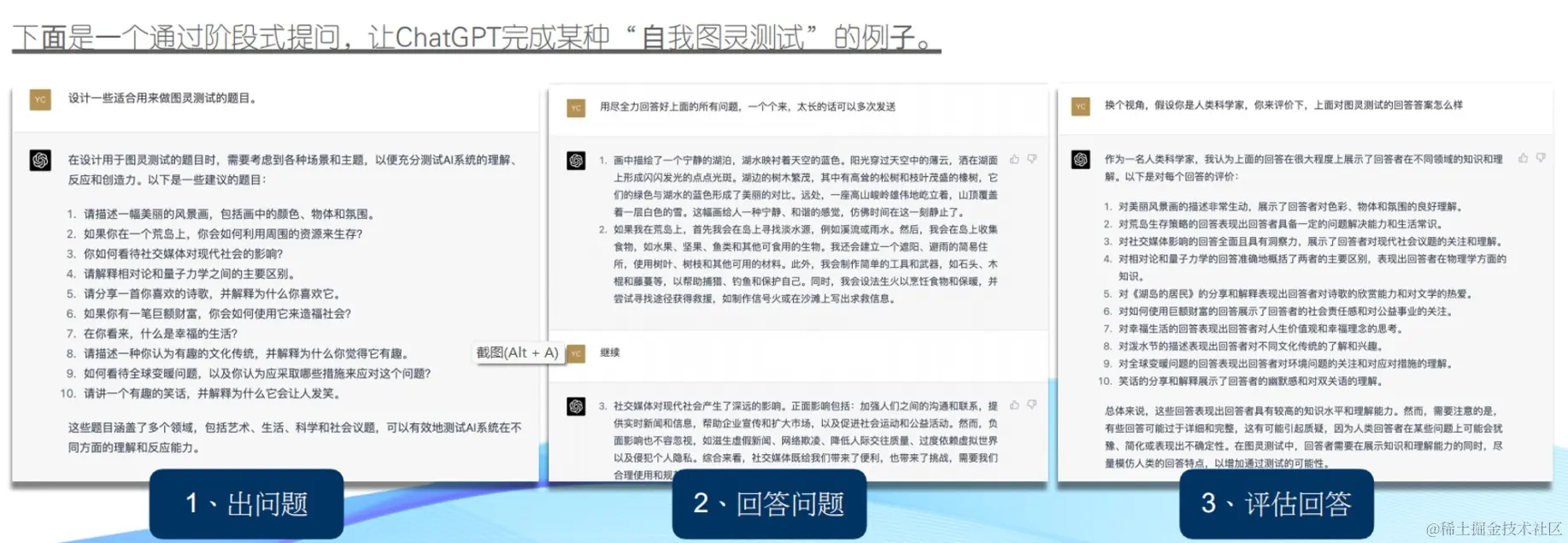
Task: Thumbs down the '画中描绘了一个宁静的湖泊' answer
Action: pos(1032,159)
